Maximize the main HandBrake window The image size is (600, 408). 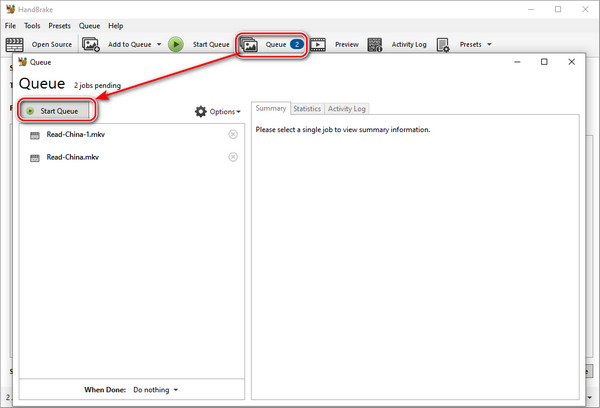558,9
